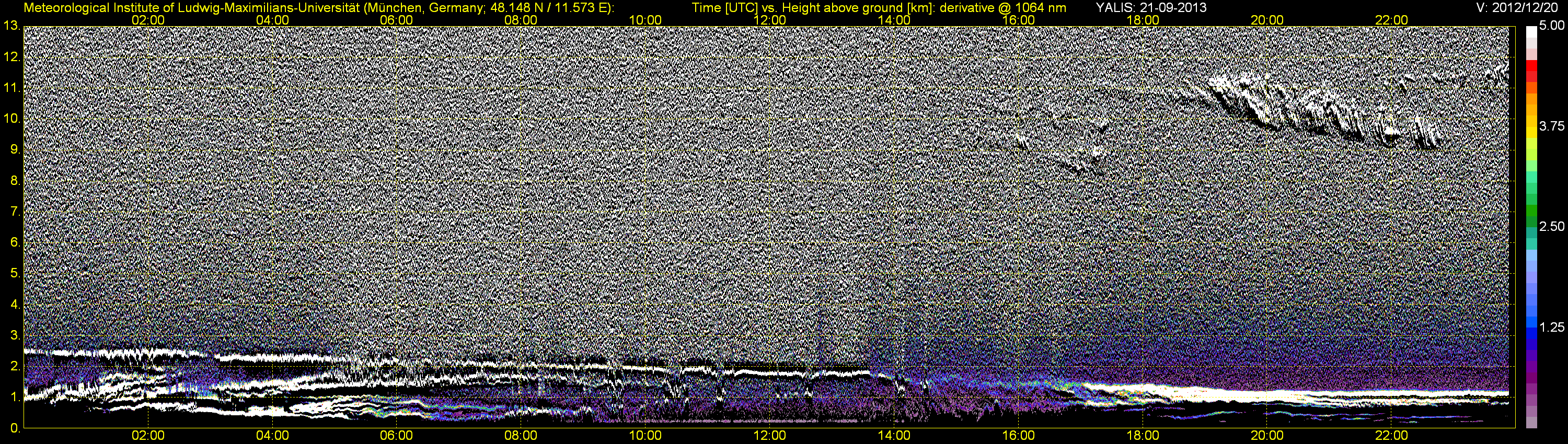Select the 16:00 label on upper time axis
The height and width of the screenshot is (444, 1568).
click(x=1018, y=20)
